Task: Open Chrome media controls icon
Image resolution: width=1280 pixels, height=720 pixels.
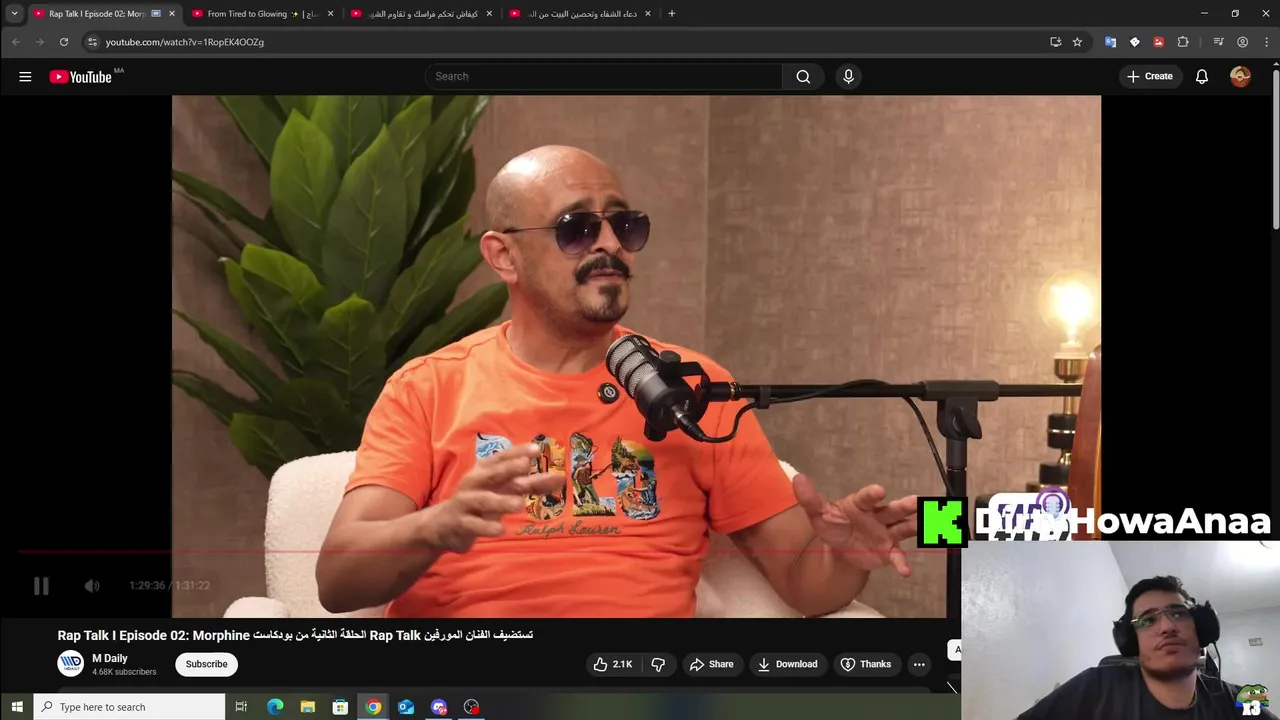Action: click(x=1218, y=42)
